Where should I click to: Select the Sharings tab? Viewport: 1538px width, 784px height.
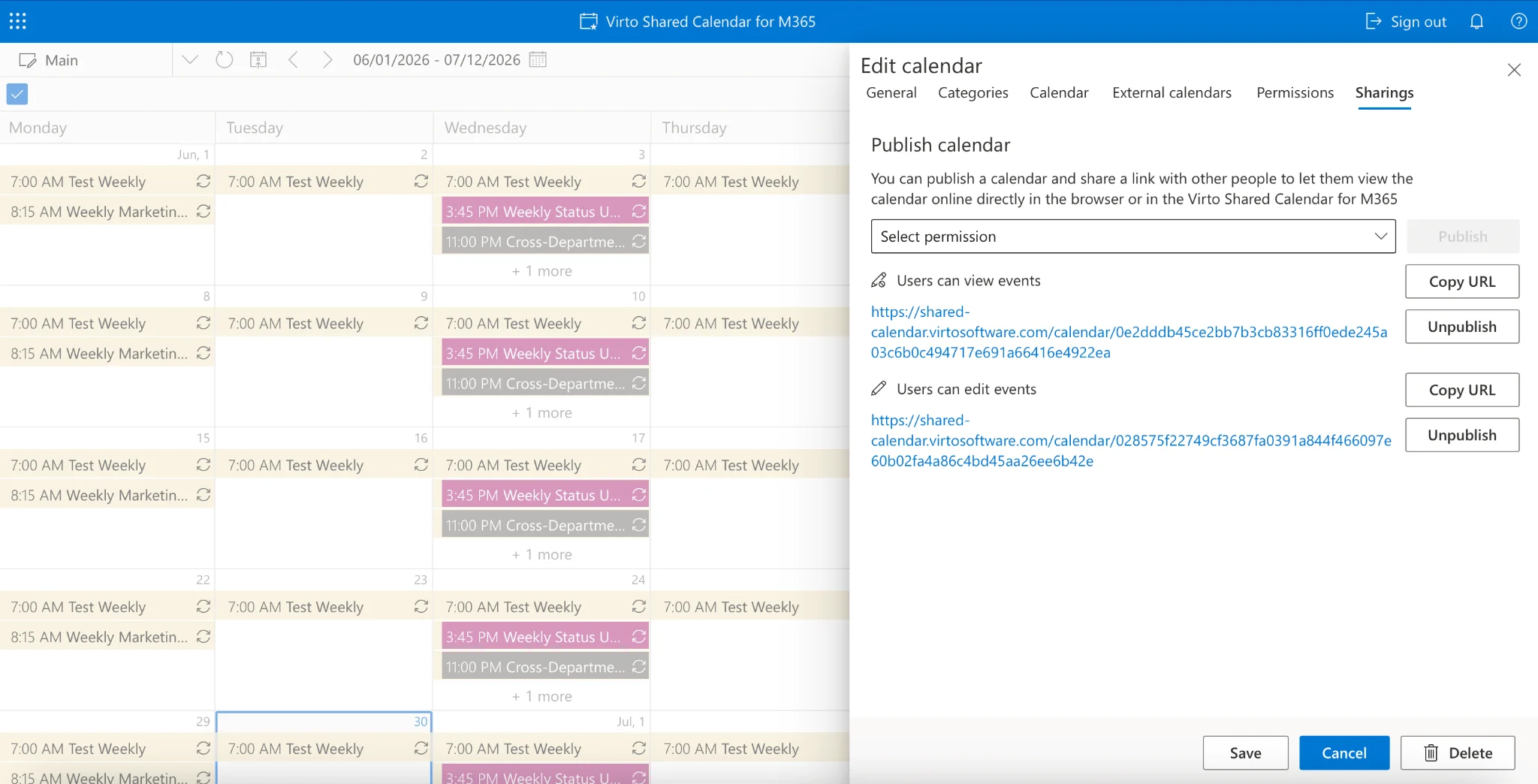[x=1384, y=92]
